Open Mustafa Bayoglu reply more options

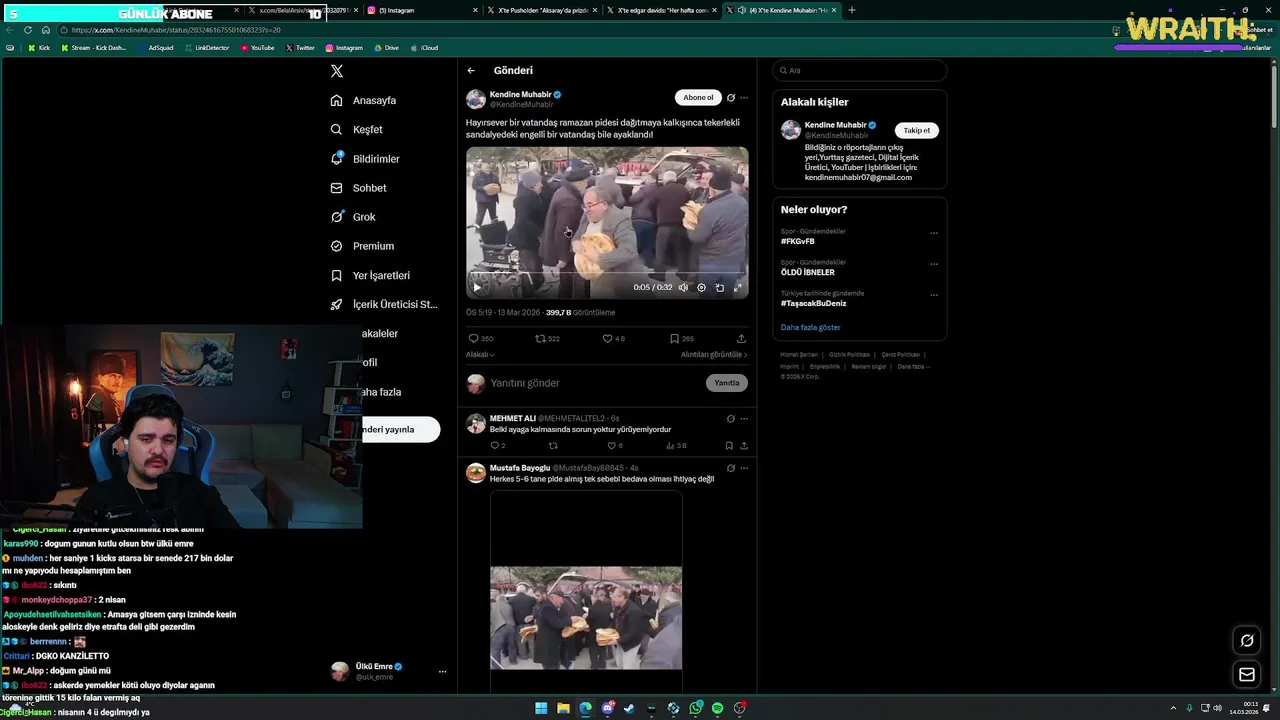(744, 468)
